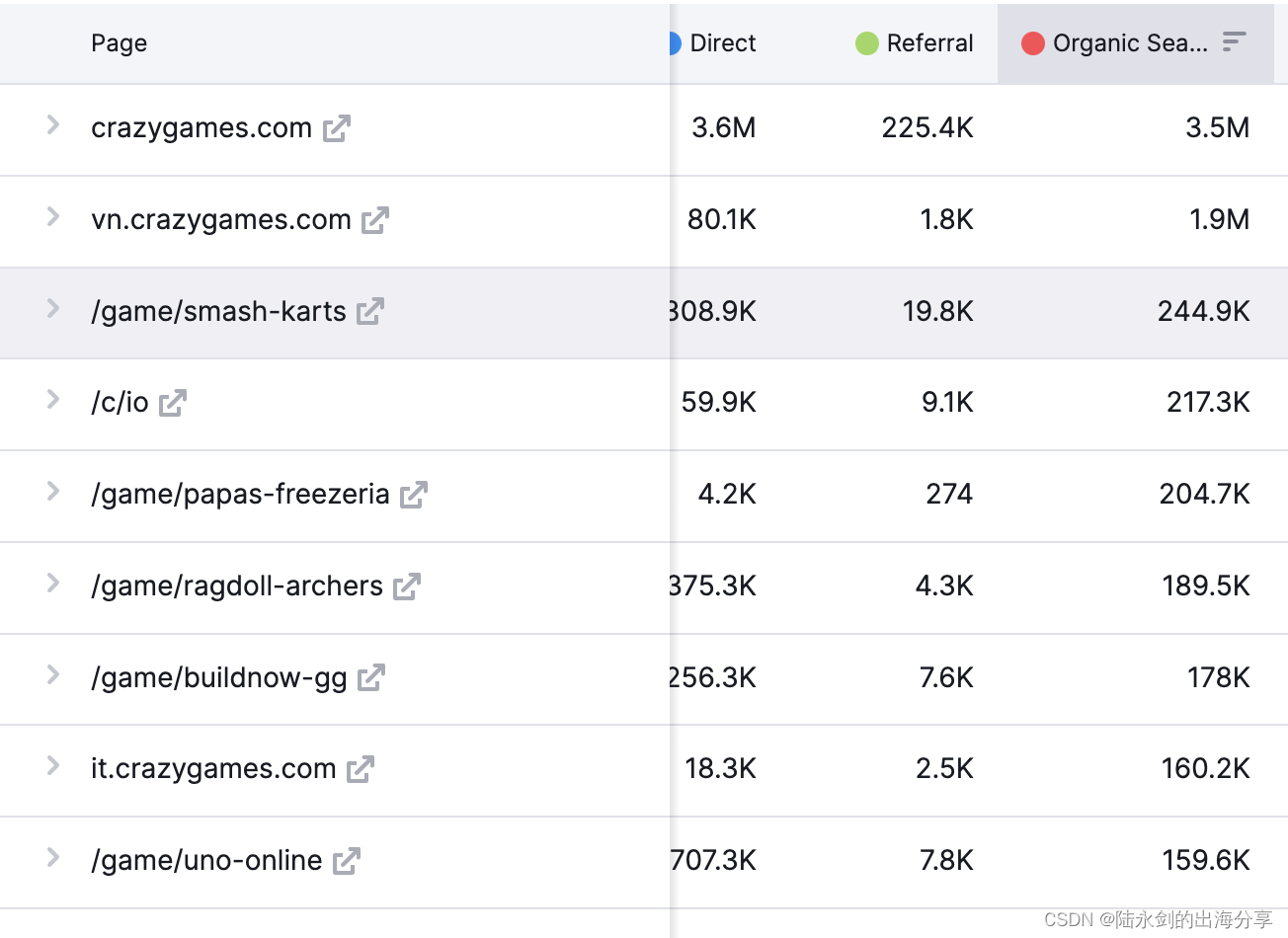
Task: Expand the /game/smash-karts row
Action: [x=53, y=308]
